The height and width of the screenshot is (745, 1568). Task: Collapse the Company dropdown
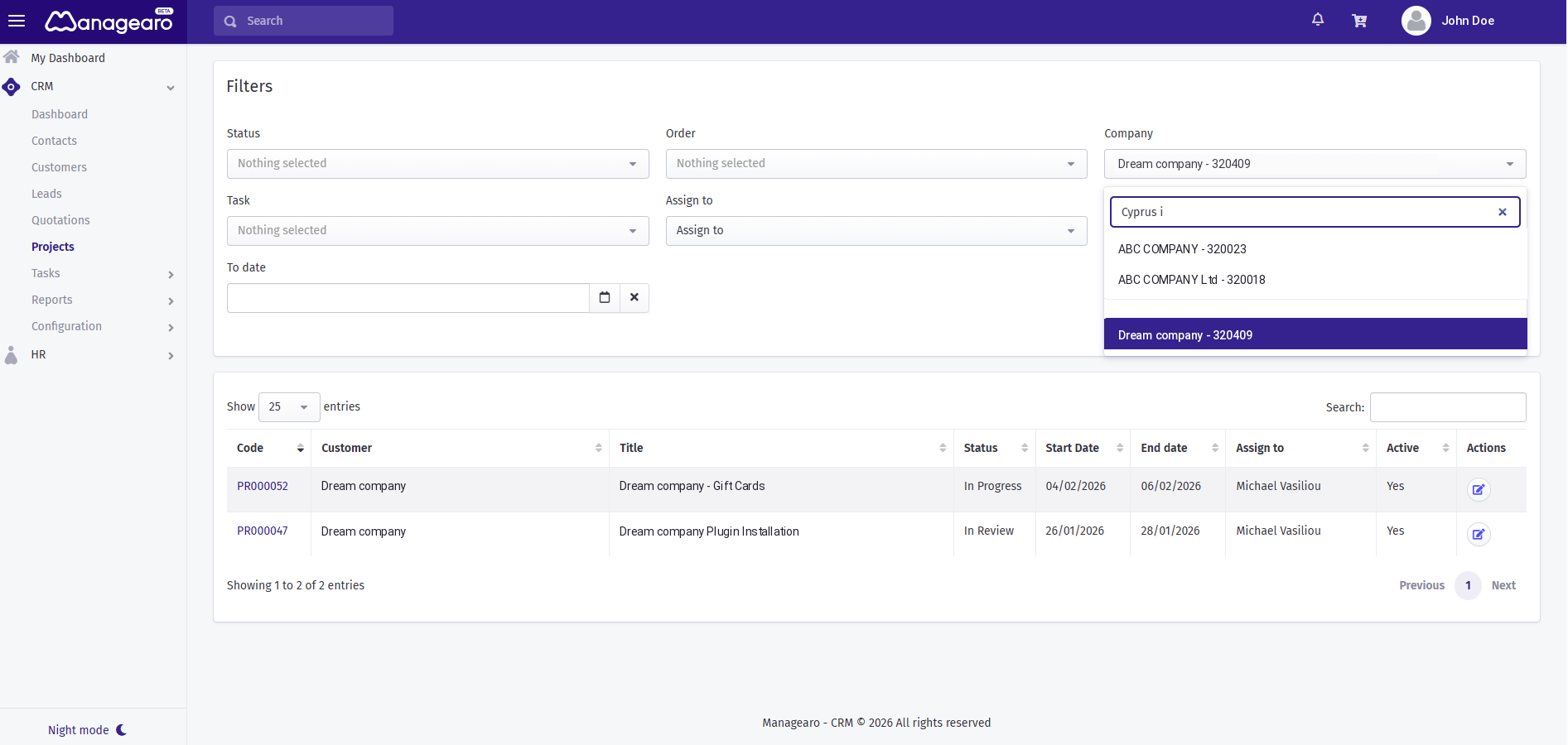[x=1315, y=164]
